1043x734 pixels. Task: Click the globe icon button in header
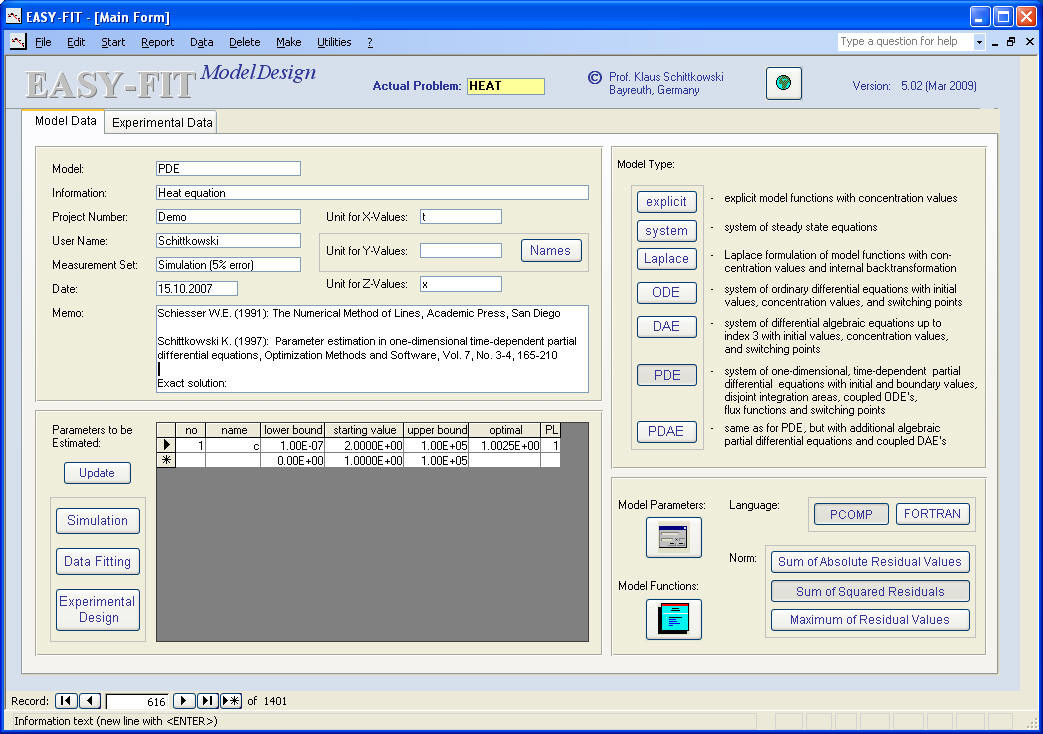point(783,84)
